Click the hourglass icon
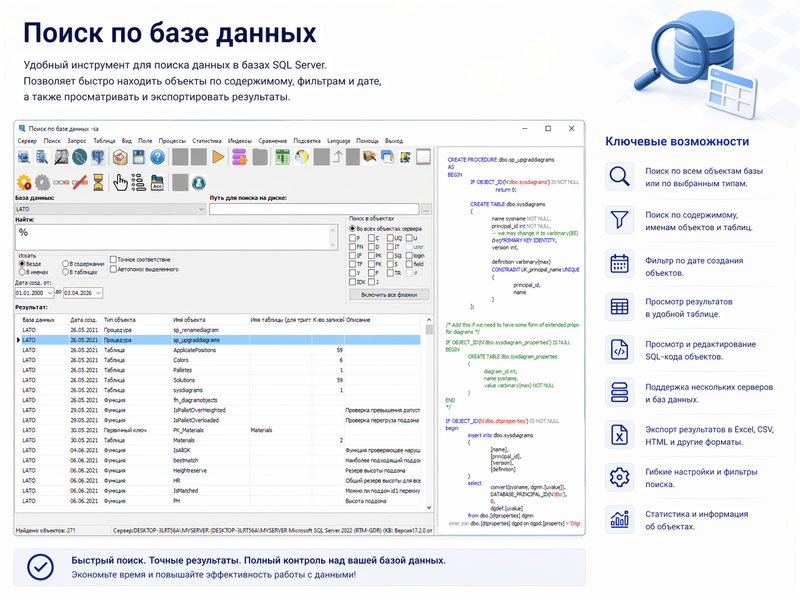The height and width of the screenshot is (600, 800). tap(98, 182)
